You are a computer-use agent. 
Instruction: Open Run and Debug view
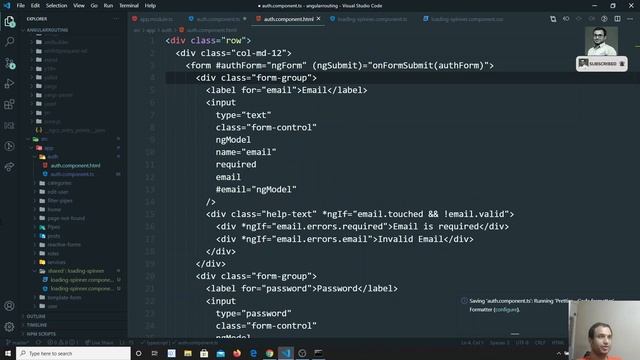[x=9, y=84]
